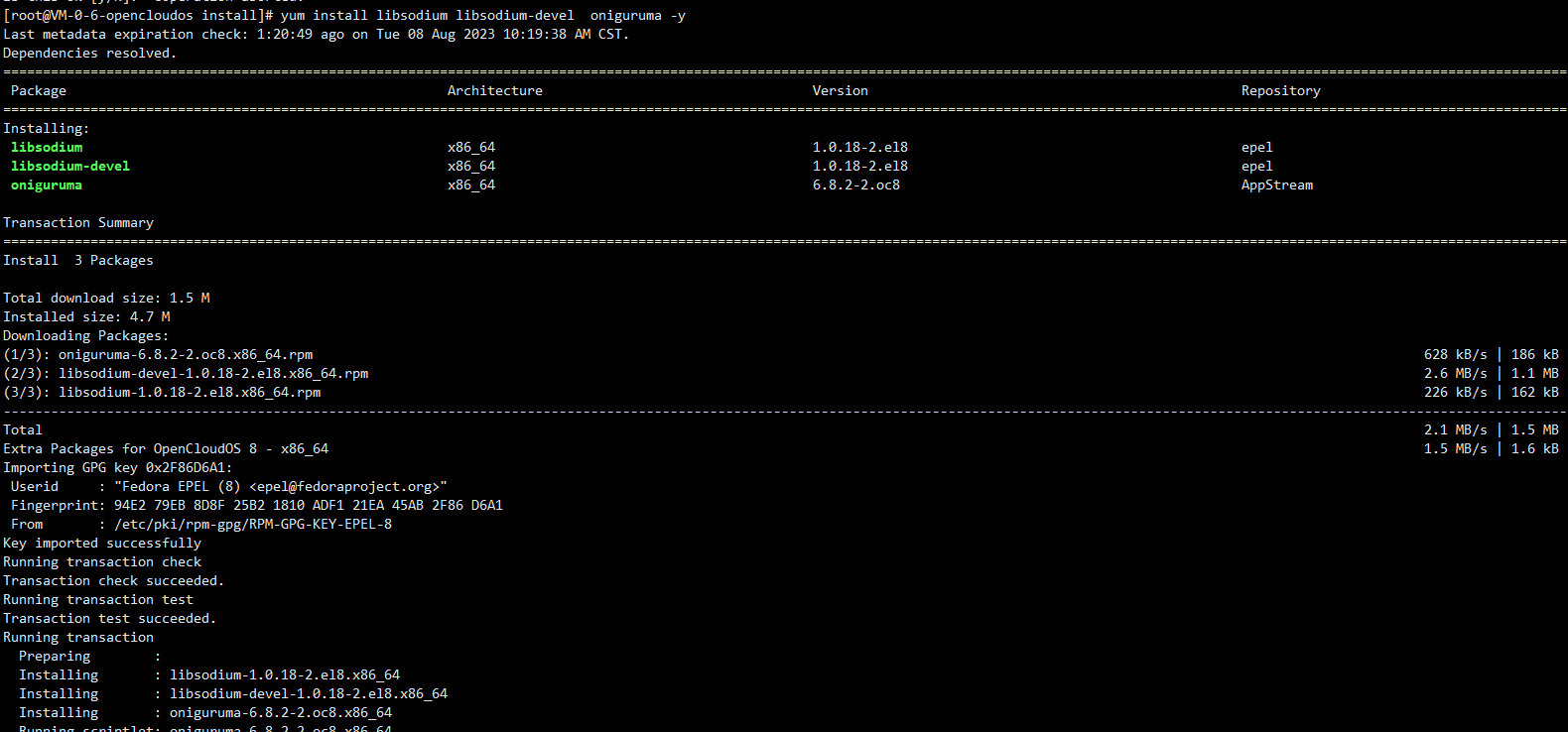
Task: Click libsodium-devel-1.0.18-2.el8.x86_64.rpm download line
Action: pyautogui.click(x=186, y=374)
